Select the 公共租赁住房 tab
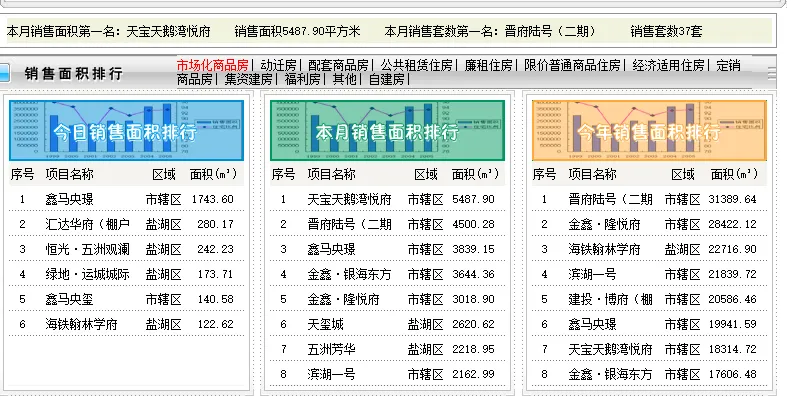This screenshot has height=405, width=791. click(417, 65)
